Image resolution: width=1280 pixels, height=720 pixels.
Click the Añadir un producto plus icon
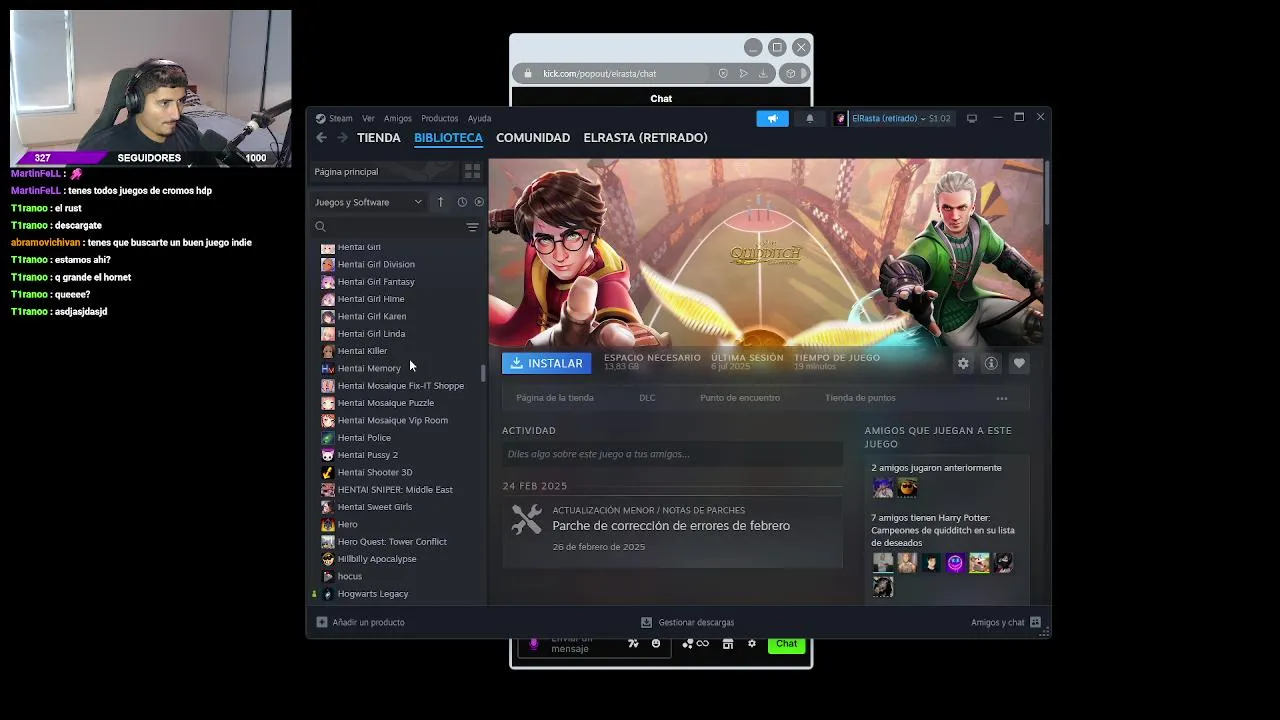click(x=322, y=622)
